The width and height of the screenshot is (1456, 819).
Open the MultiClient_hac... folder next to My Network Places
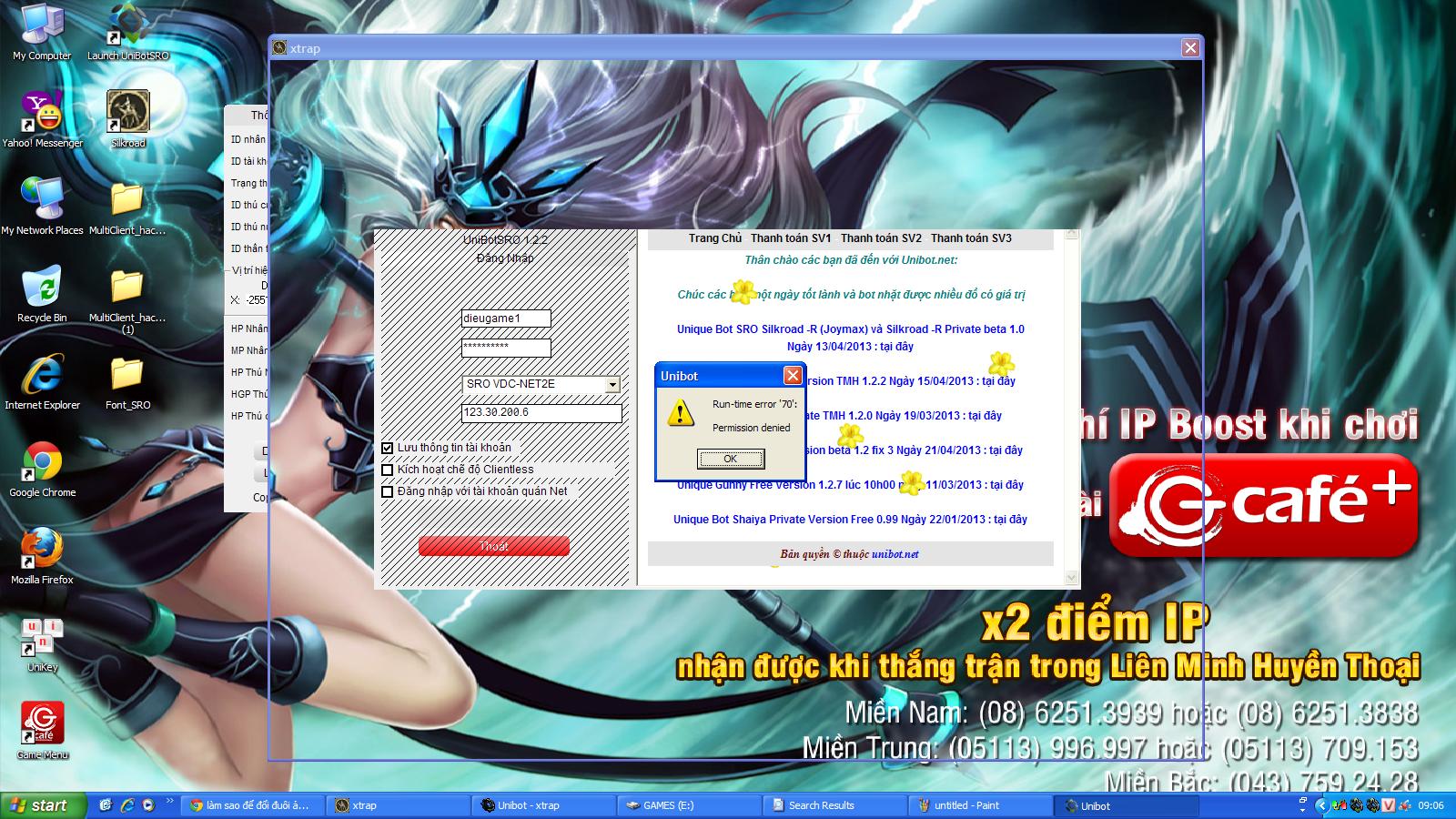pos(127,207)
